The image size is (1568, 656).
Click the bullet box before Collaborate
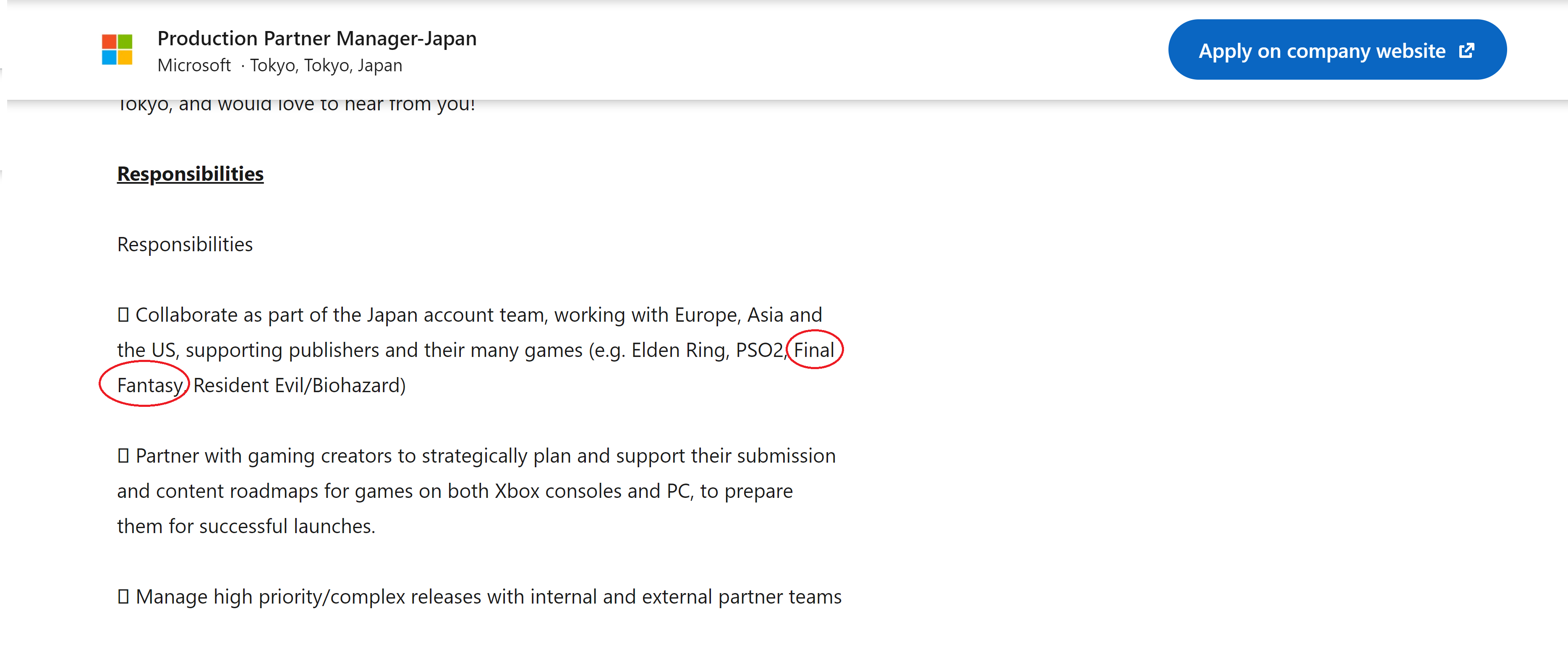(x=123, y=315)
